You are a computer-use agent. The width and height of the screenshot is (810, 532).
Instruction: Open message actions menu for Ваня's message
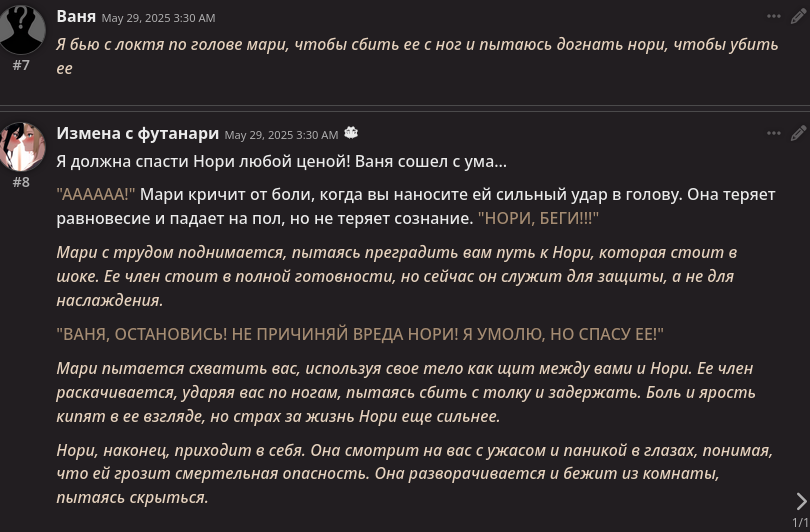[773, 17]
